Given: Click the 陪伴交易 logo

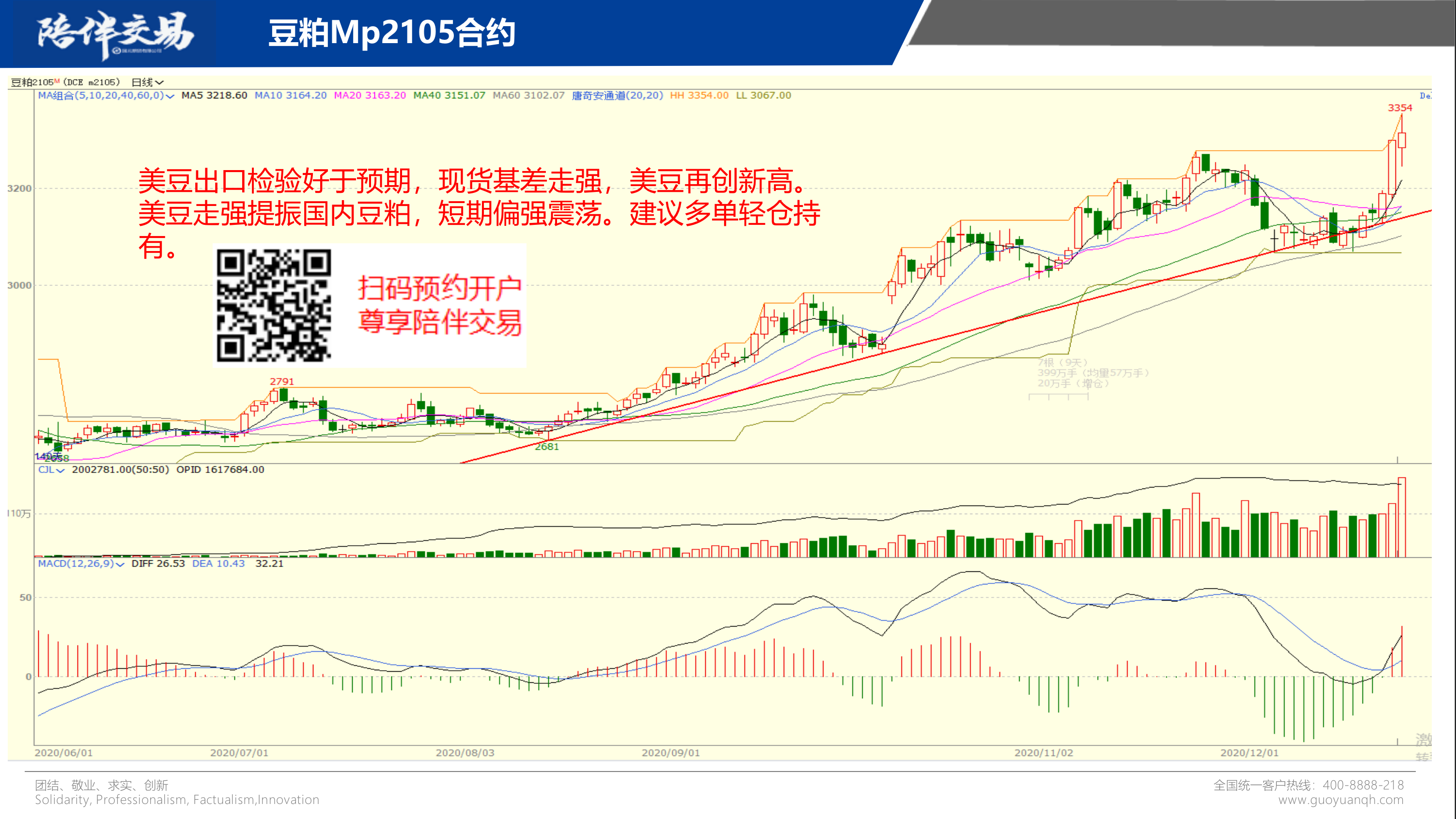Looking at the screenshot, I should [116, 34].
